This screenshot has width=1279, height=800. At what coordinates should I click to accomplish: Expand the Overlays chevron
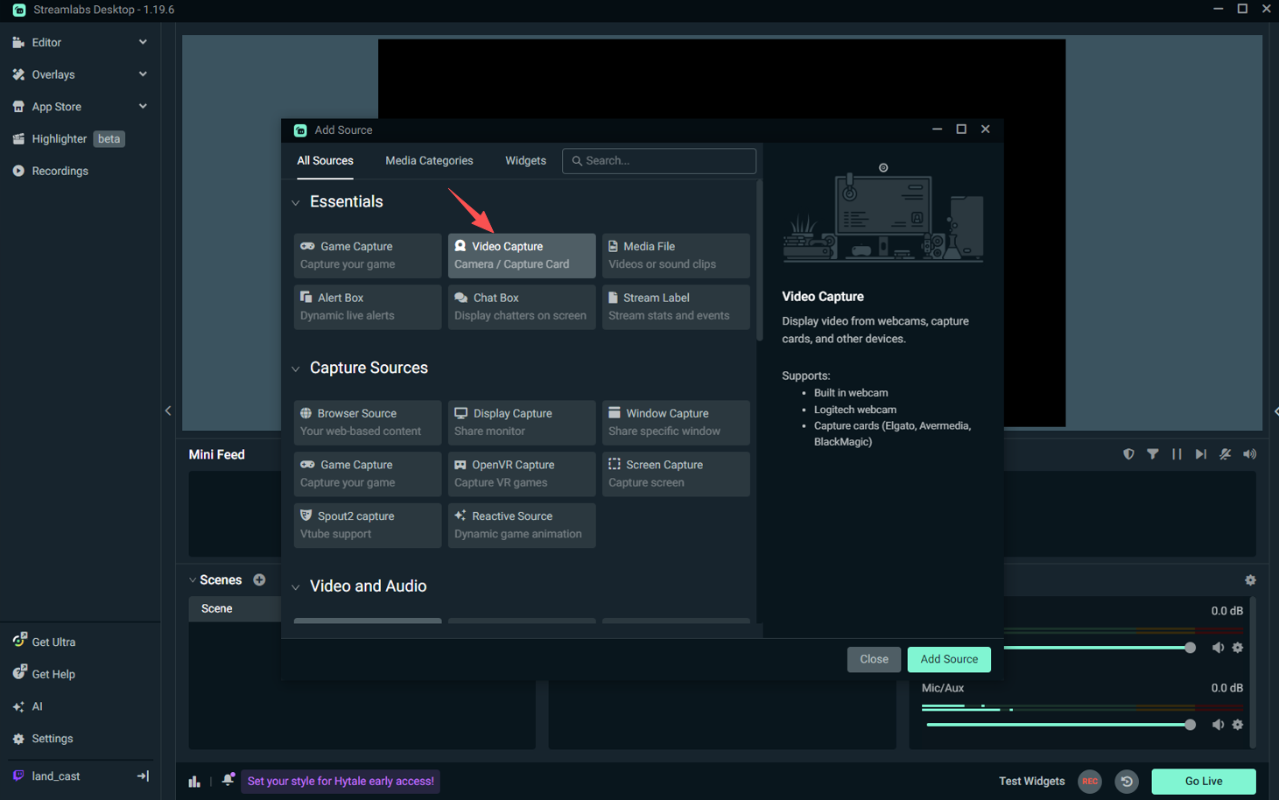143,74
